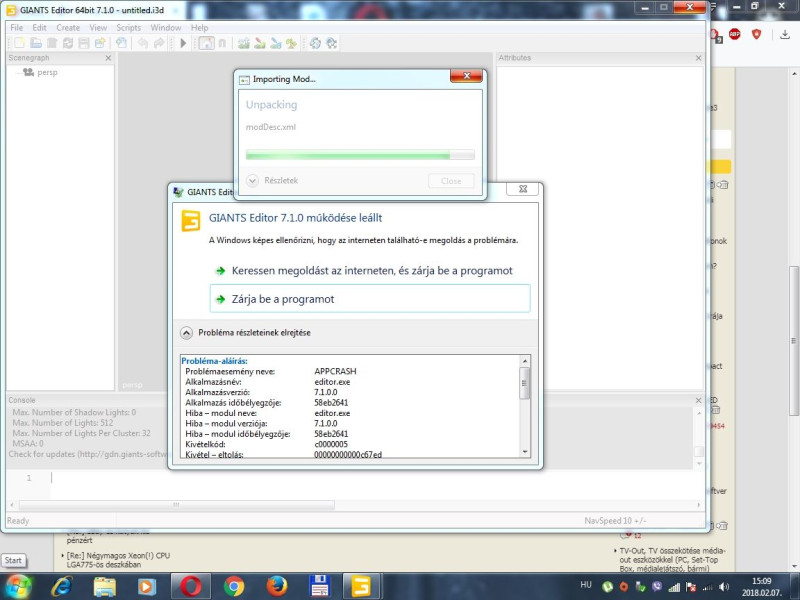
Task: Click the problem details scrollbar thumb
Action: click(x=524, y=383)
